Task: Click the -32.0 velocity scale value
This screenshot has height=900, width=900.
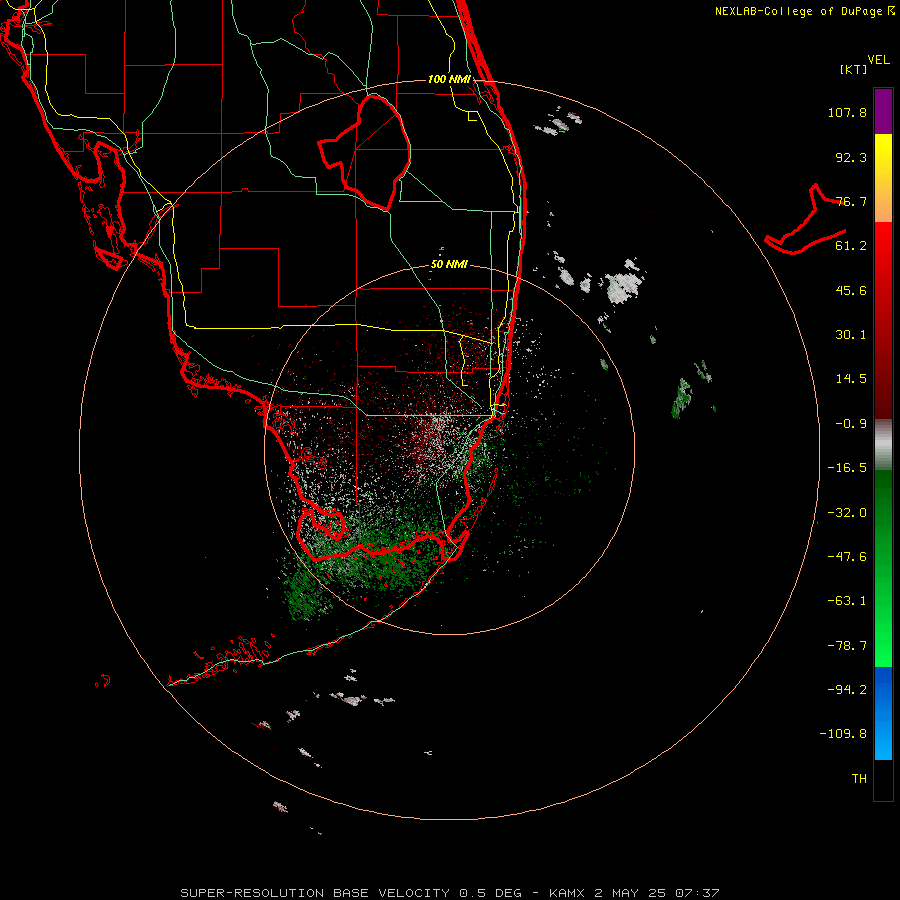Action: 847,513
